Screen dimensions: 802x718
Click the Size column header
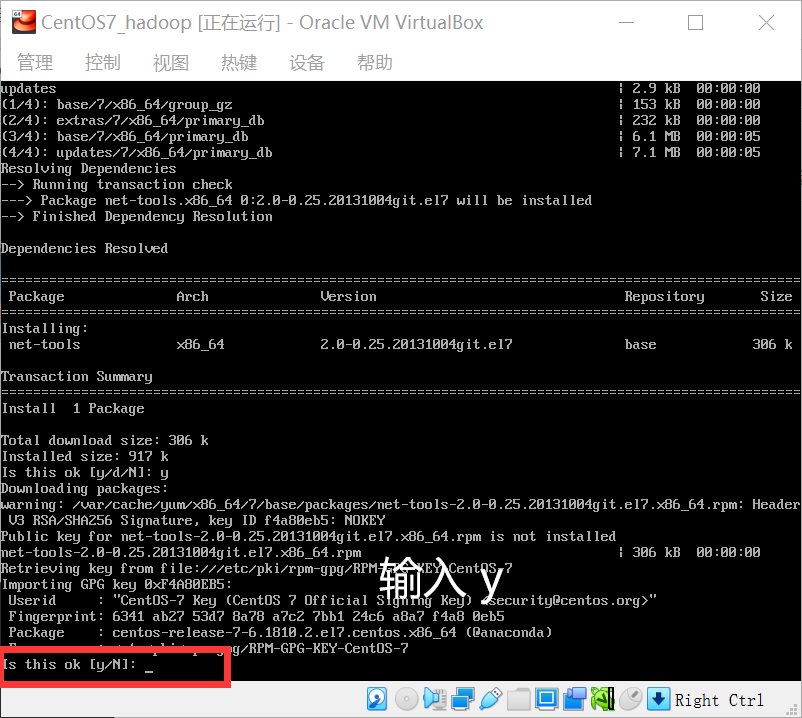[x=776, y=297]
